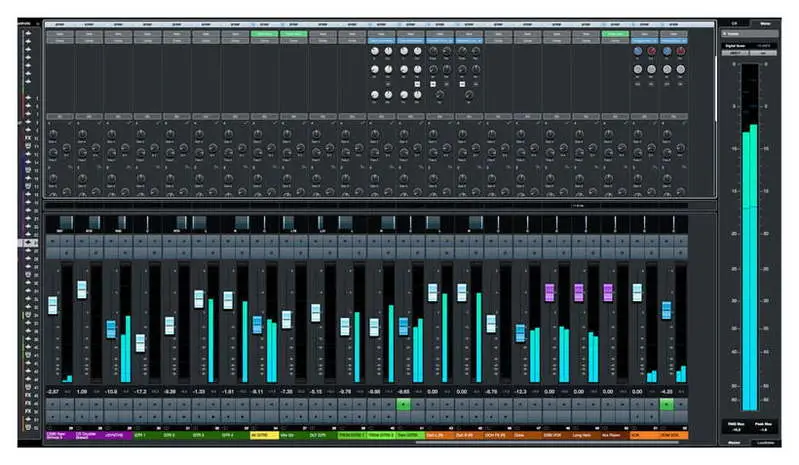Click the GTR 1 channel fader handle
Image resolution: width=799 pixels, height=465 pixels.
coord(140,342)
